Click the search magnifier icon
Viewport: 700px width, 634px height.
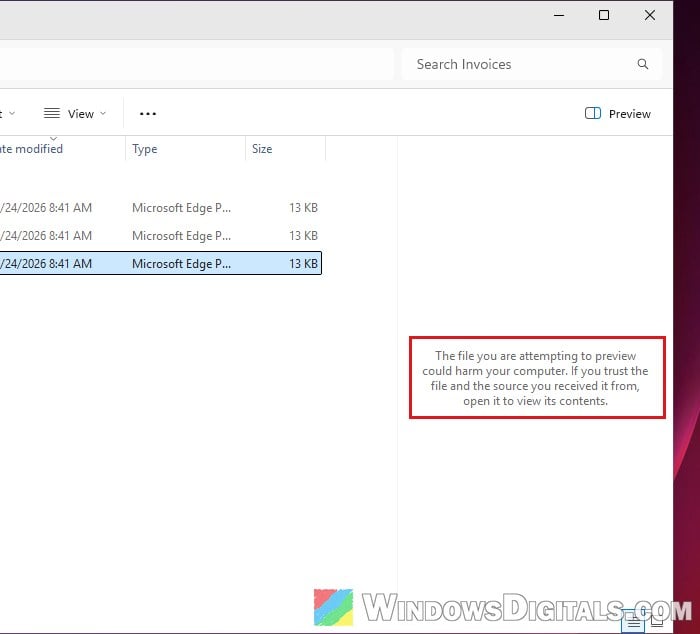click(x=642, y=64)
